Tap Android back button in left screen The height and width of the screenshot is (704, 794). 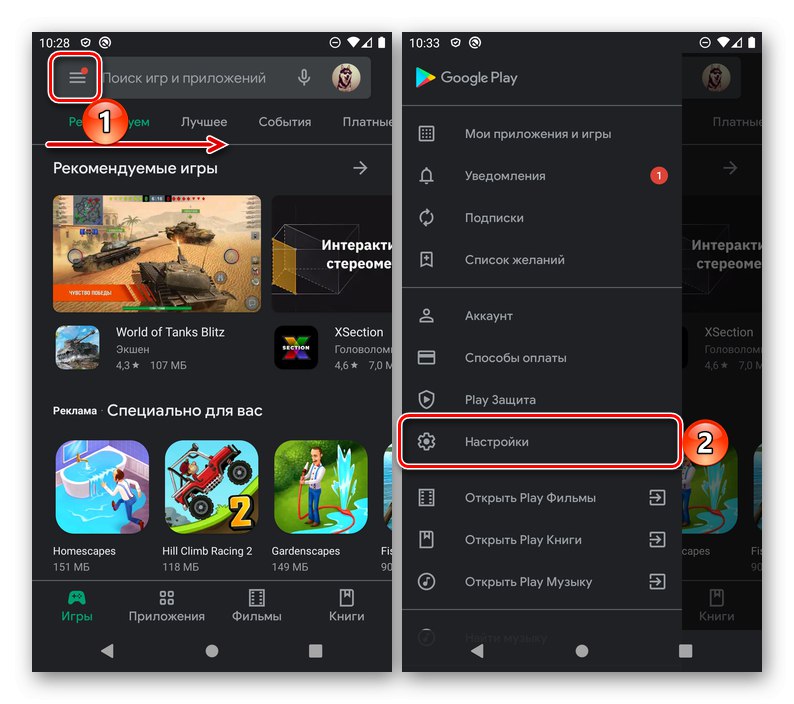tap(107, 651)
